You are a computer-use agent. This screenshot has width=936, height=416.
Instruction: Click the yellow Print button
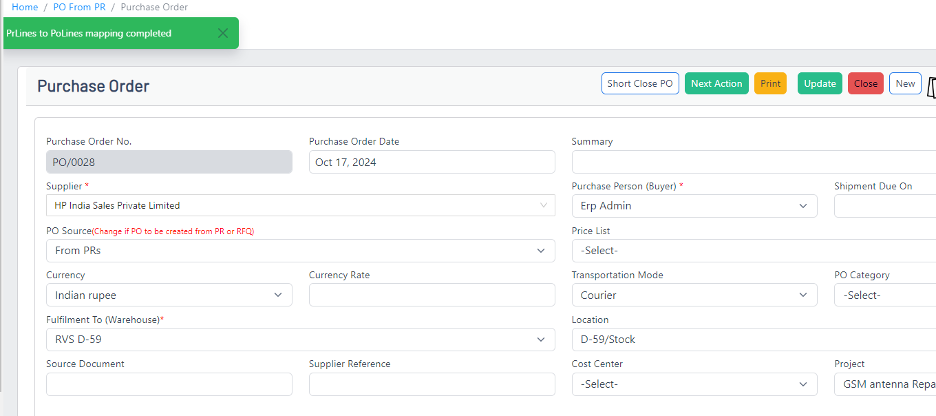click(x=770, y=84)
